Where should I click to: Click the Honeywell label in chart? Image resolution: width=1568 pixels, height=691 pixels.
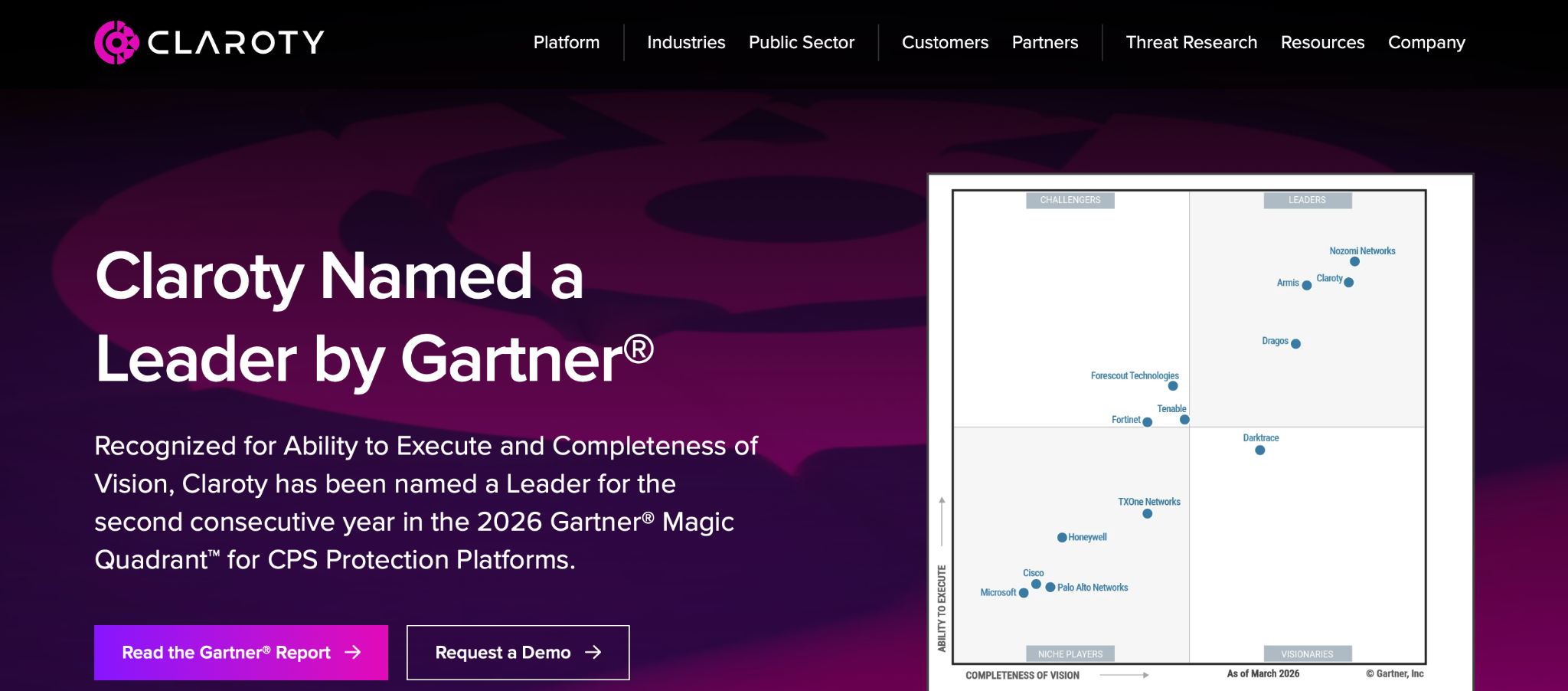(1087, 537)
